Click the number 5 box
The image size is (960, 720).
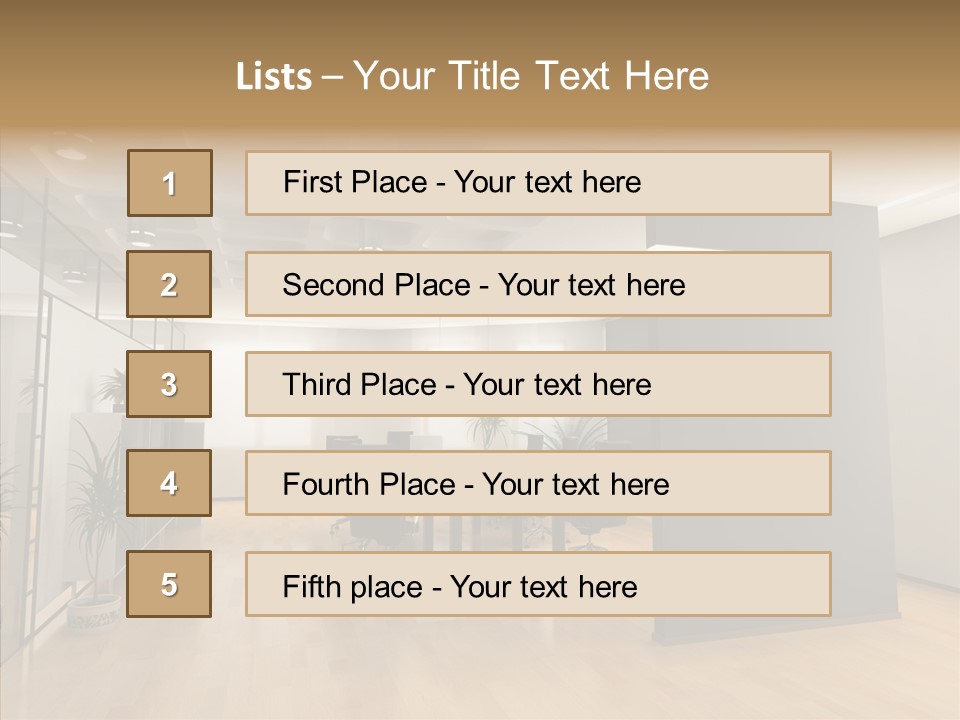[170, 584]
